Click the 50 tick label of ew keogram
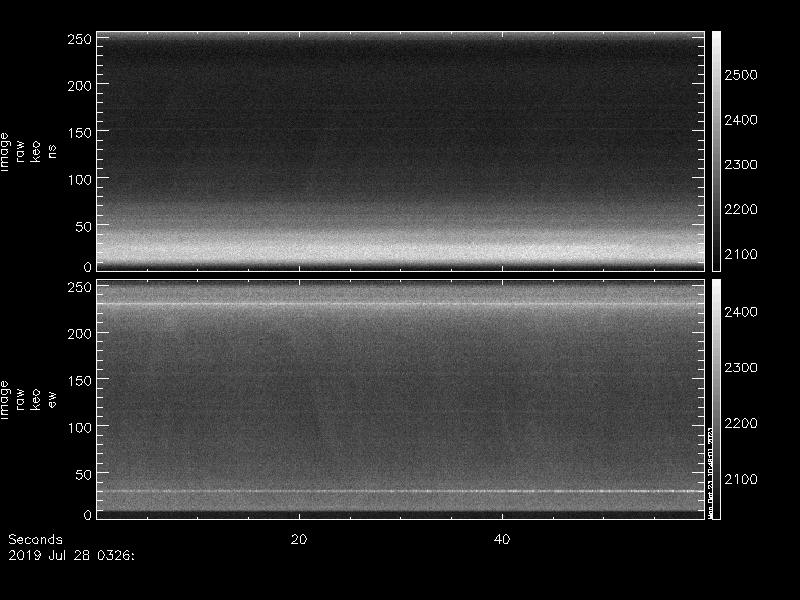The width and height of the screenshot is (800, 600). tap(84, 474)
